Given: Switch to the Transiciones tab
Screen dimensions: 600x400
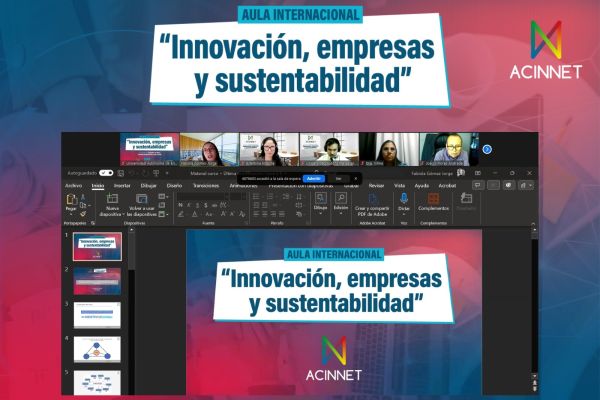Looking at the screenshot, I should coord(206,185).
